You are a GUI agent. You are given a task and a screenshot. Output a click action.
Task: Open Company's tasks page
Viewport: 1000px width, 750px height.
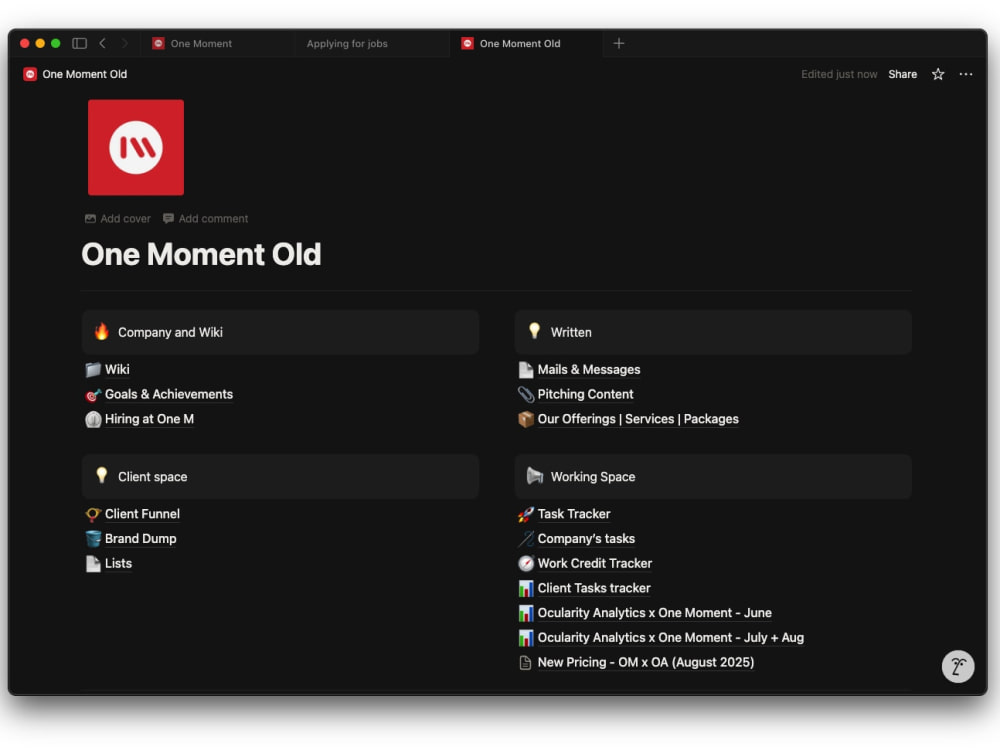click(x=586, y=538)
